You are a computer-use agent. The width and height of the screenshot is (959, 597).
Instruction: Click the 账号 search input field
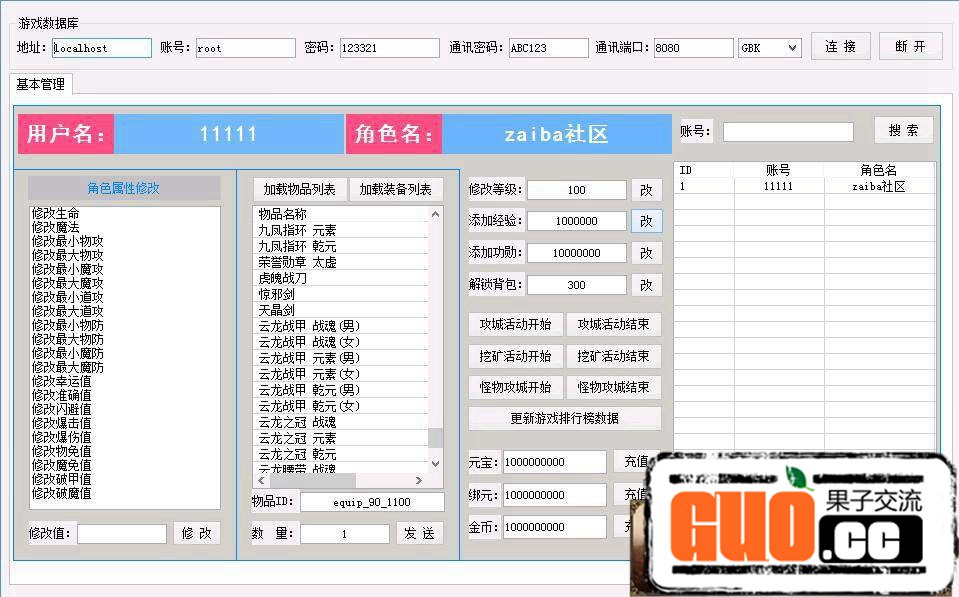click(x=788, y=132)
